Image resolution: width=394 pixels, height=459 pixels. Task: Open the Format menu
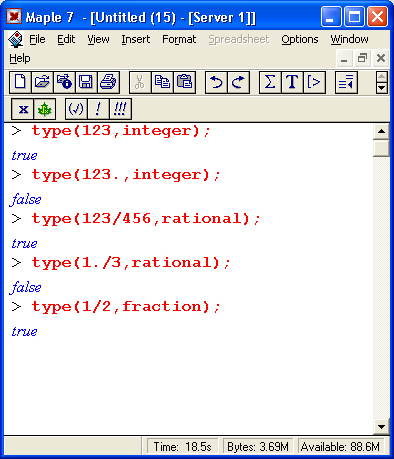point(179,39)
